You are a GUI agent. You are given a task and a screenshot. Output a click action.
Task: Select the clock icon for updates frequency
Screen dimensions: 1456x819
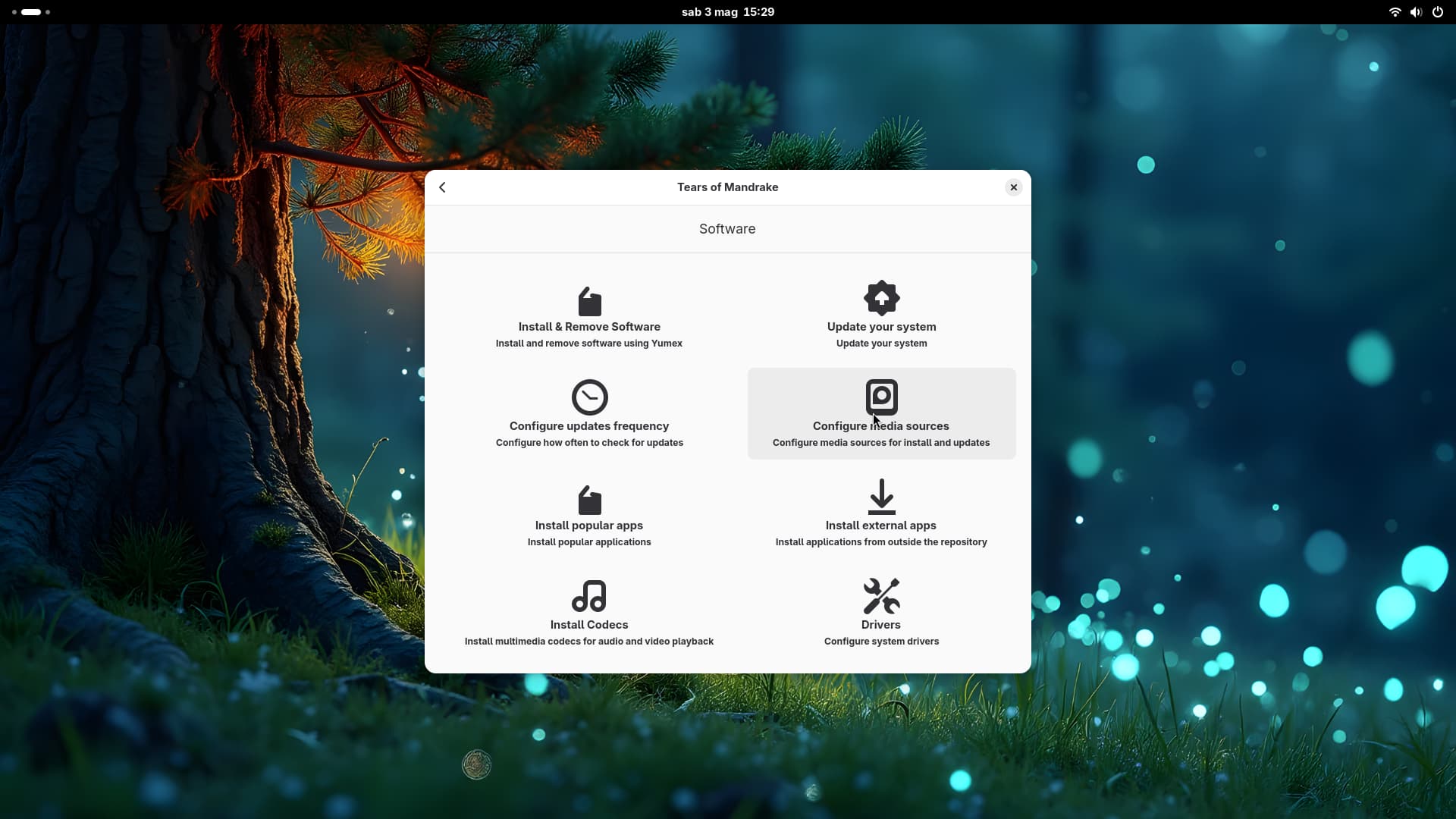pos(589,397)
